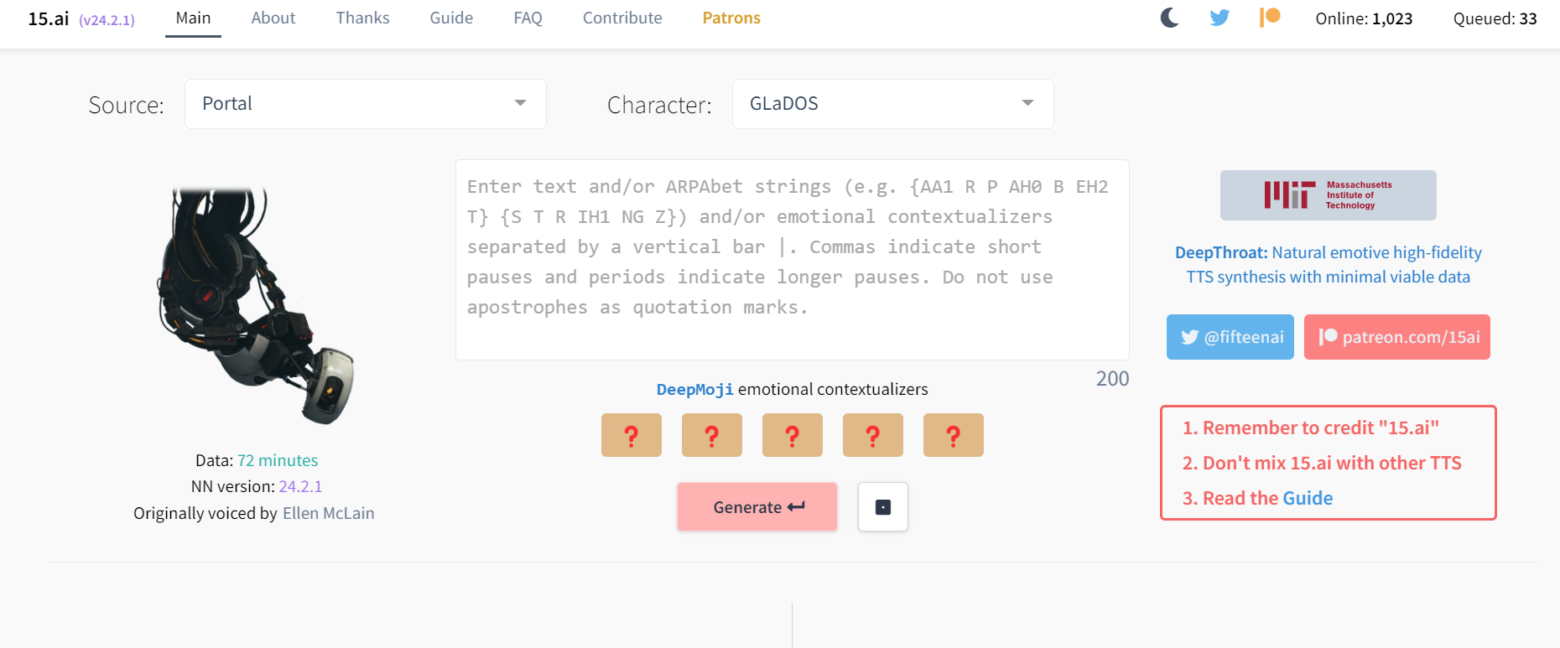Follow the Guide link in the reminders box
Screen dimensions: 1560x648
[x=1307, y=498]
